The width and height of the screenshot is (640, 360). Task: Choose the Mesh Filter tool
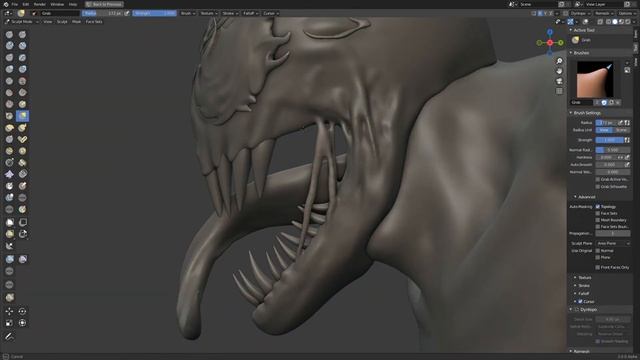pos(9,259)
